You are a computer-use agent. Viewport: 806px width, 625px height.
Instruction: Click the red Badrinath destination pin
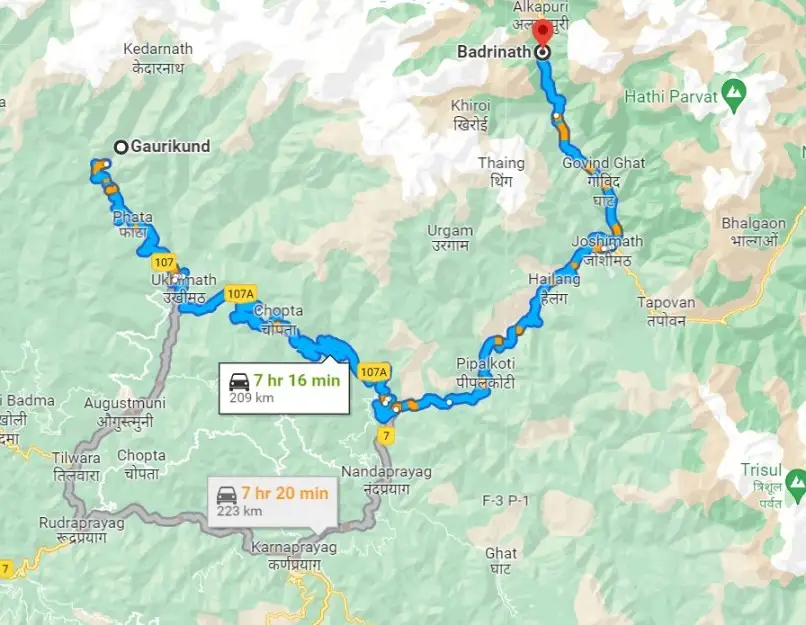click(x=542, y=32)
